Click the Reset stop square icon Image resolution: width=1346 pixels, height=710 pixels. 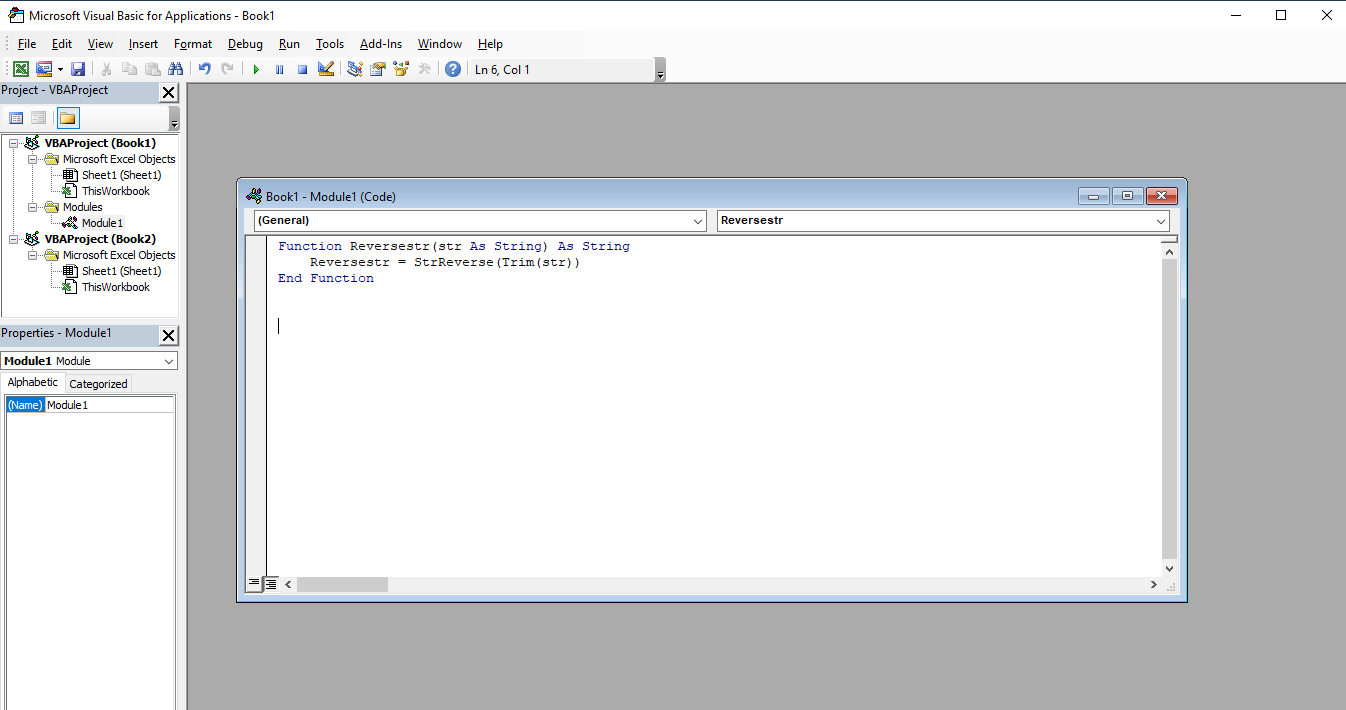(302, 69)
